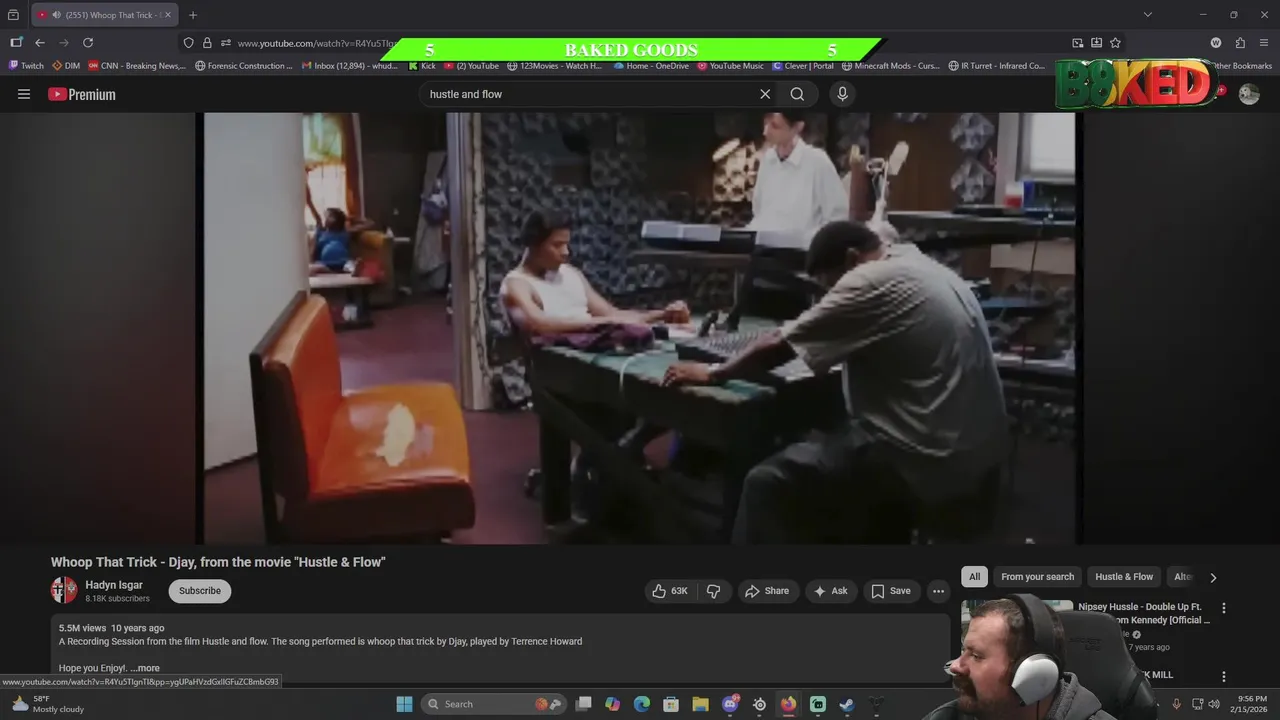Select the All filter chip
The width and height of the screenshot is (1280, 720).
coord(975,577)
